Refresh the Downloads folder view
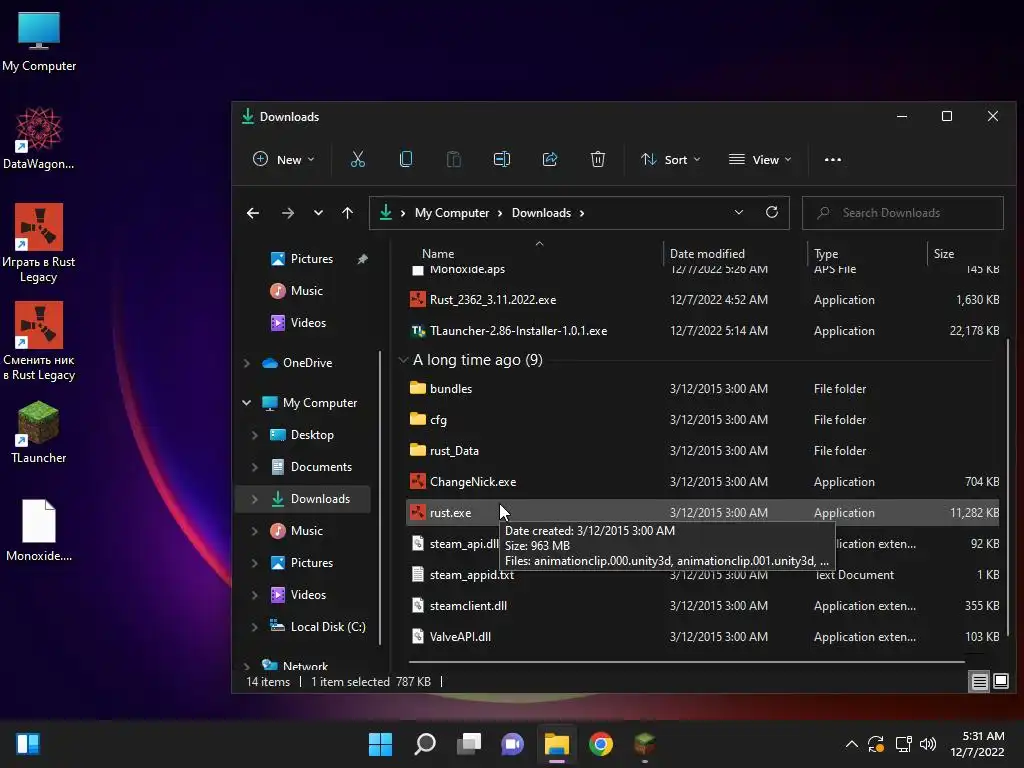Screen dimensions: 1024x768 (772, 212)
